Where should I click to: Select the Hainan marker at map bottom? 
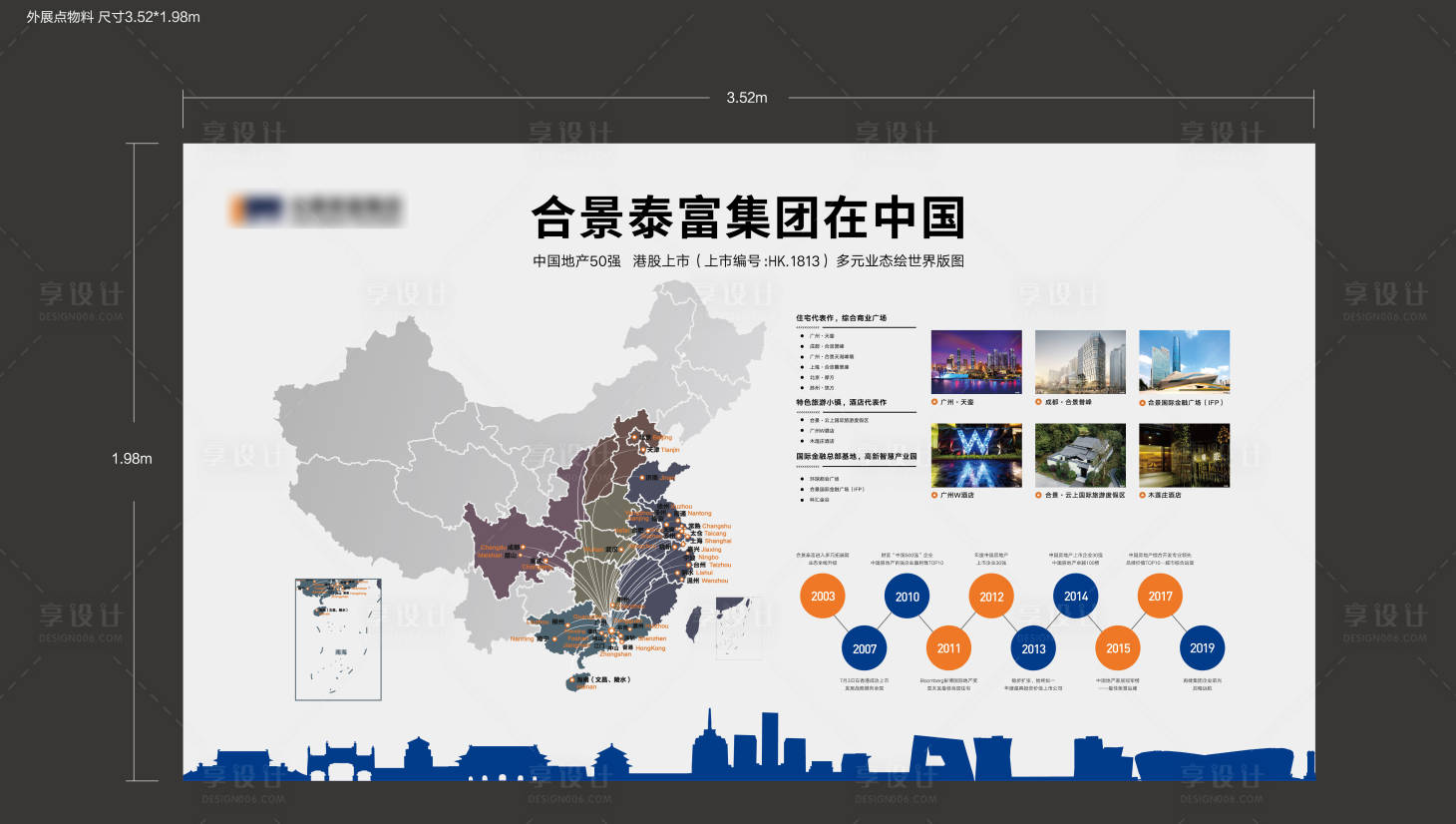coord(571,680)
